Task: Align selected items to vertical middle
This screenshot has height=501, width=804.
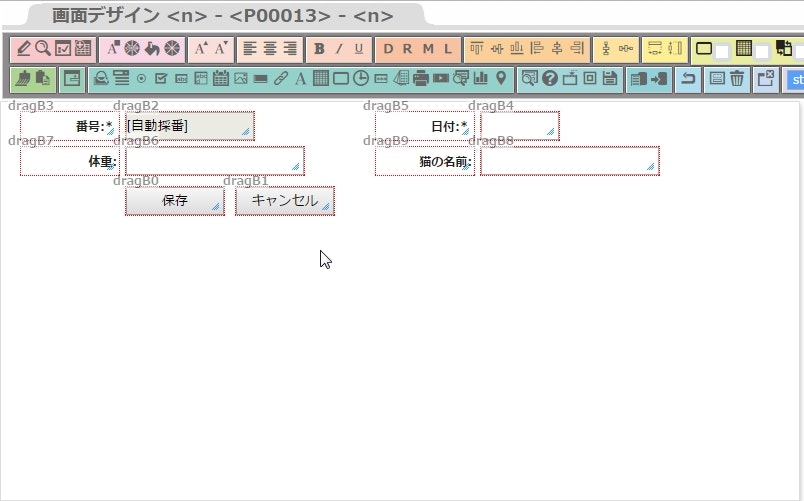Action: [497, 49]
